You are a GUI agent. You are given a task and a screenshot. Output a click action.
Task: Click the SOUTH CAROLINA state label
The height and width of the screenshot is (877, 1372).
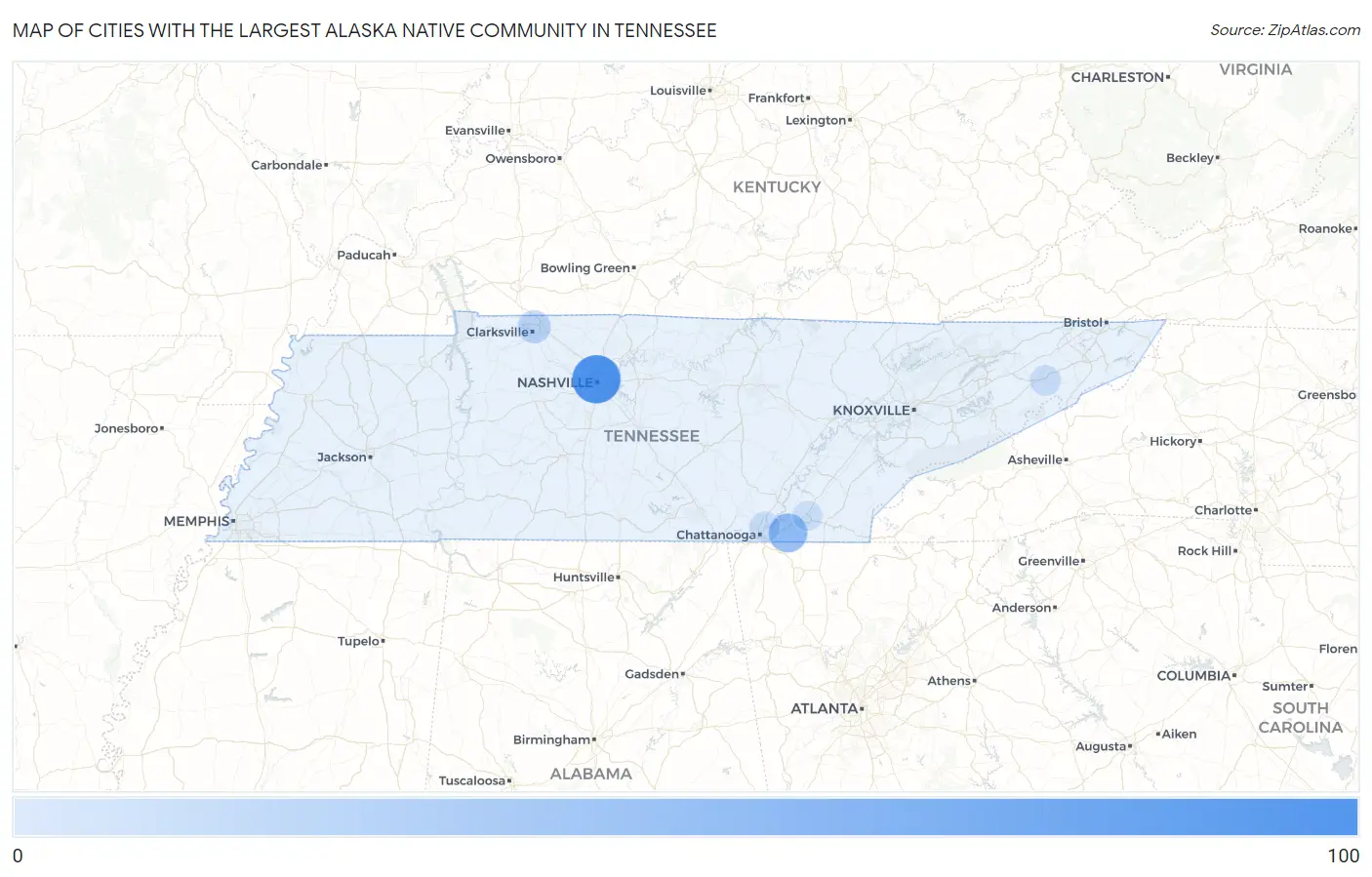pos(1301,718)
